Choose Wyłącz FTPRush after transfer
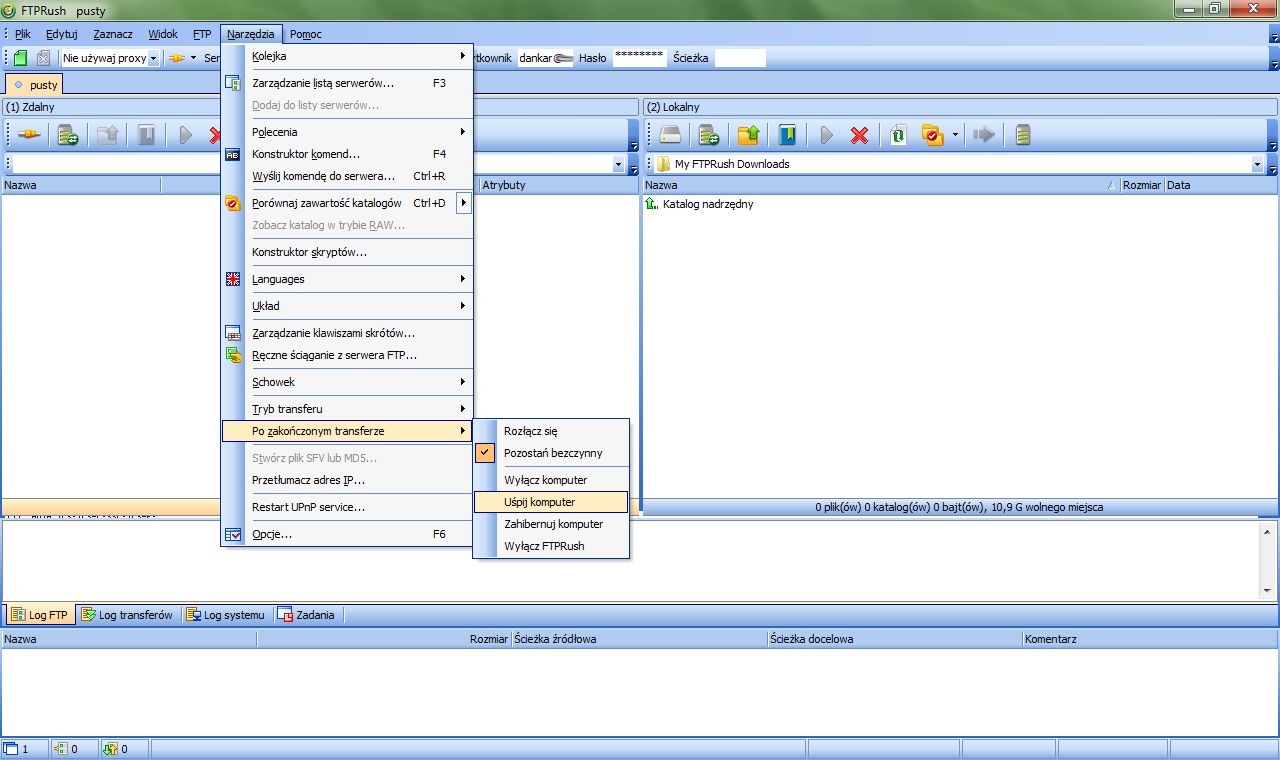 (x=551, y=546)
